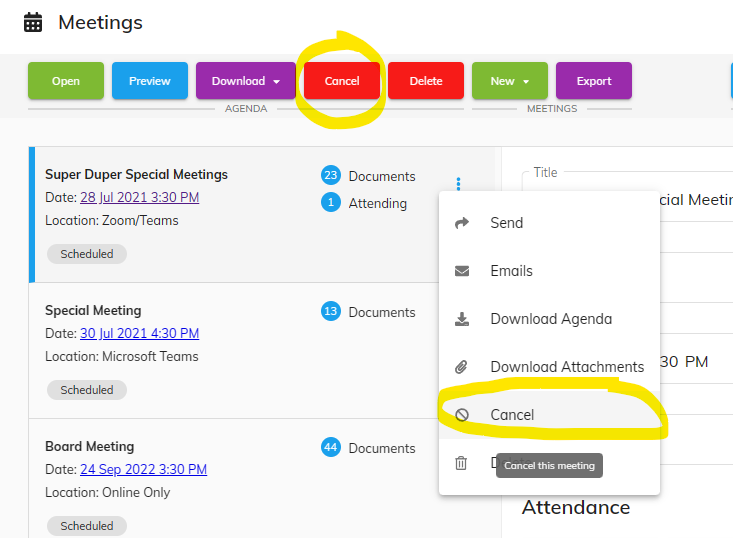The height and width of the screenshot is (538, 733).
Task: Open the green New dropdown
Action: [x=510, y=81]
